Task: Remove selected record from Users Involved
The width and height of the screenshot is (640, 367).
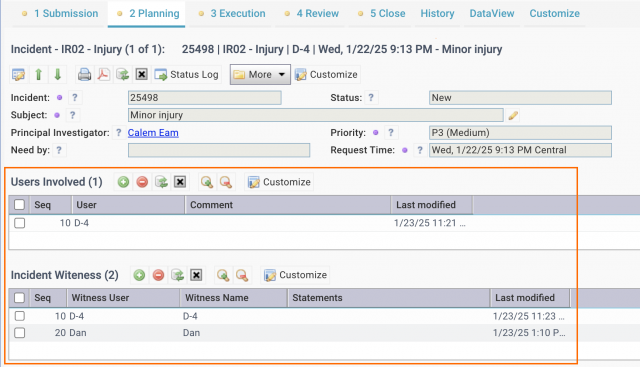Action: pos(142,182)
